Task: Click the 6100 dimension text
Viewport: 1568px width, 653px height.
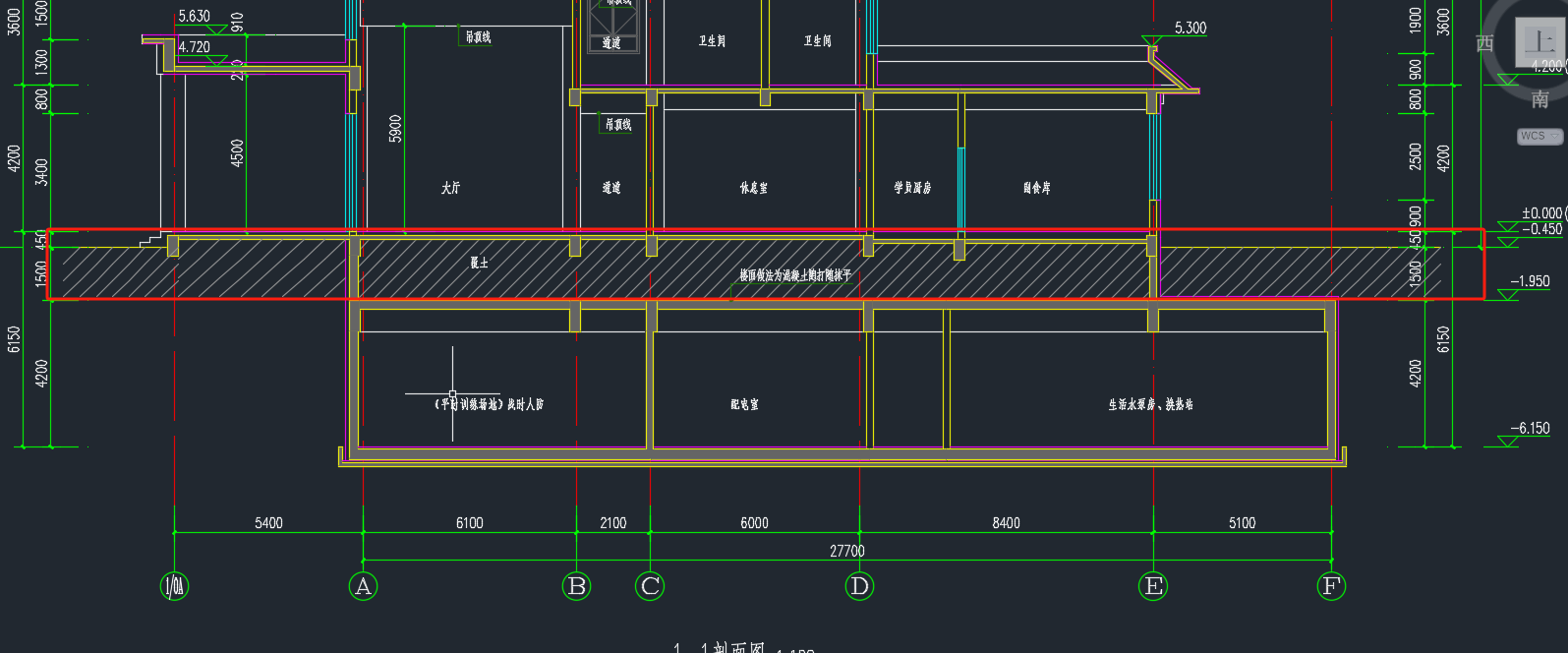Action: (469, 523)
